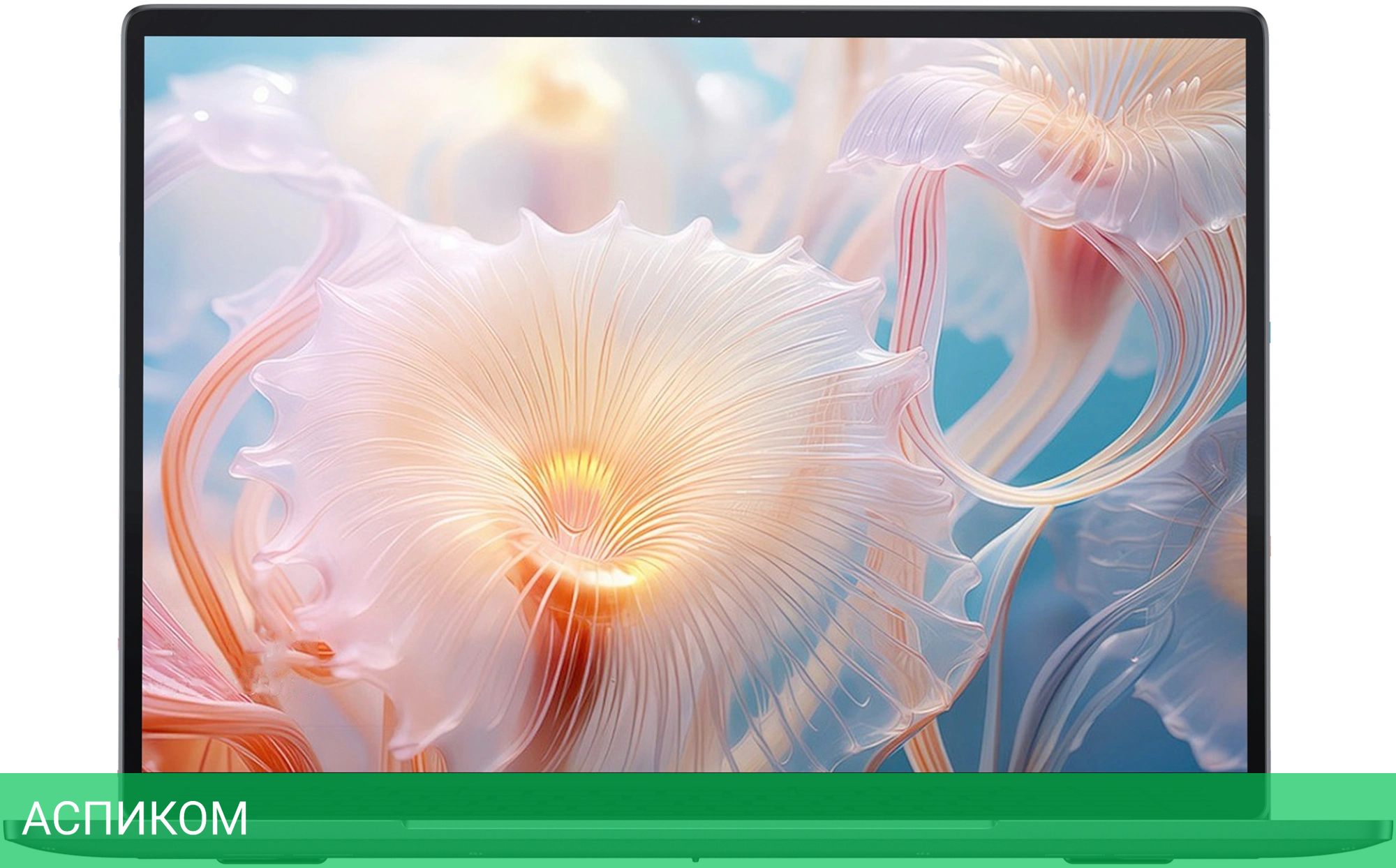Image resolution: width=1396 pixels, height=868 pixels.
Task: Click the laptop lid opening notch
Action: click(x=698, y=825)
